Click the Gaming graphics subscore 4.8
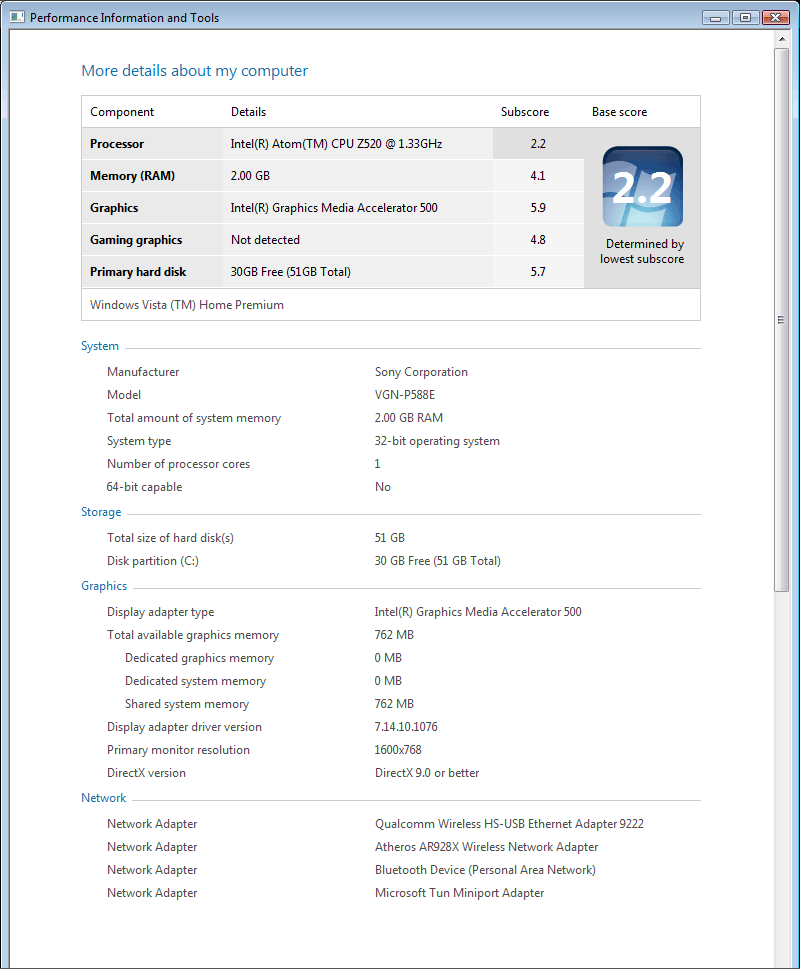 [x=538, y=240]
